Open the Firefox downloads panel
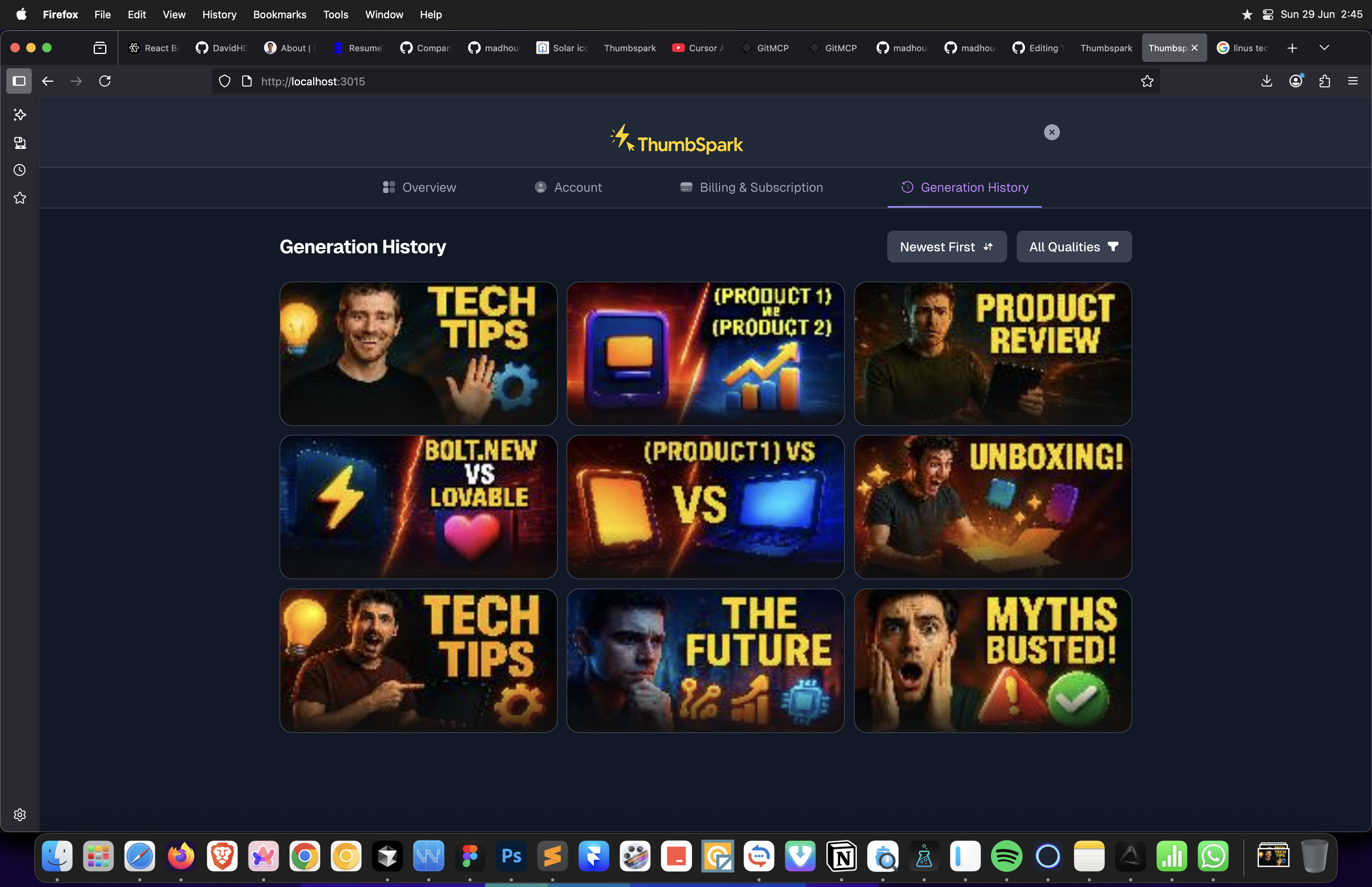 coord(1267,81)
